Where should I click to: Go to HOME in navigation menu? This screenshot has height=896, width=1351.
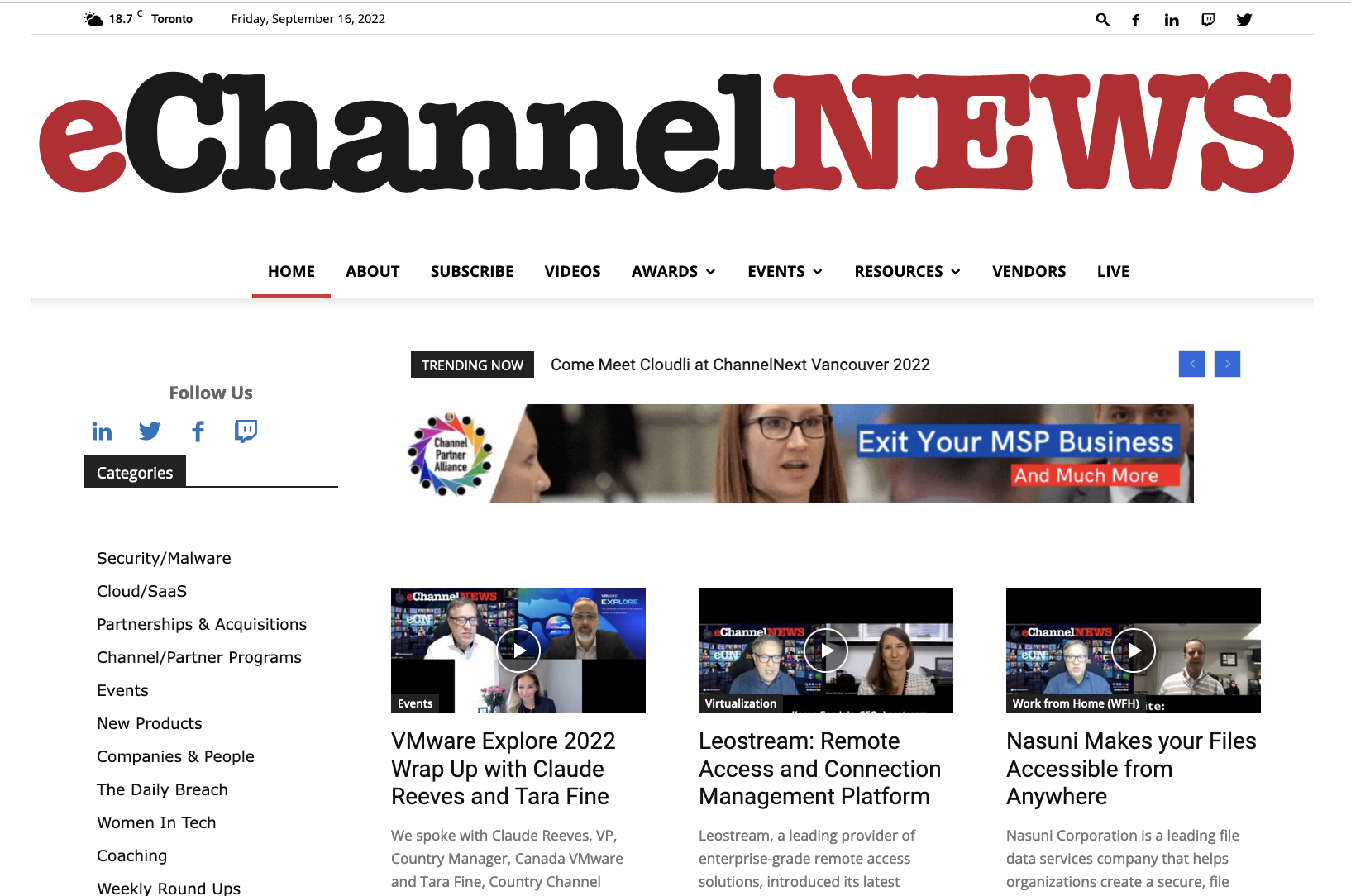[291, 271]
